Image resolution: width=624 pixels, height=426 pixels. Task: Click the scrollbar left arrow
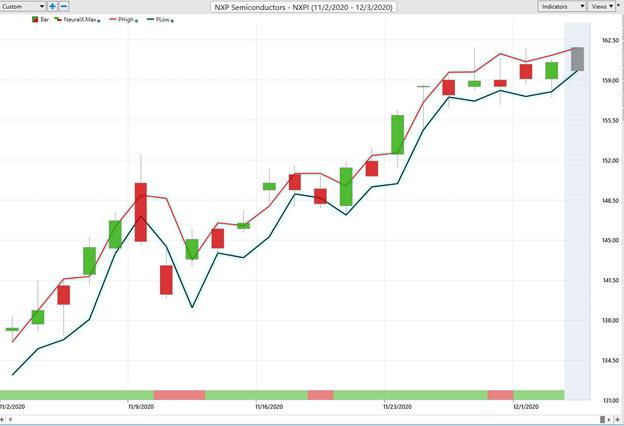10,419
